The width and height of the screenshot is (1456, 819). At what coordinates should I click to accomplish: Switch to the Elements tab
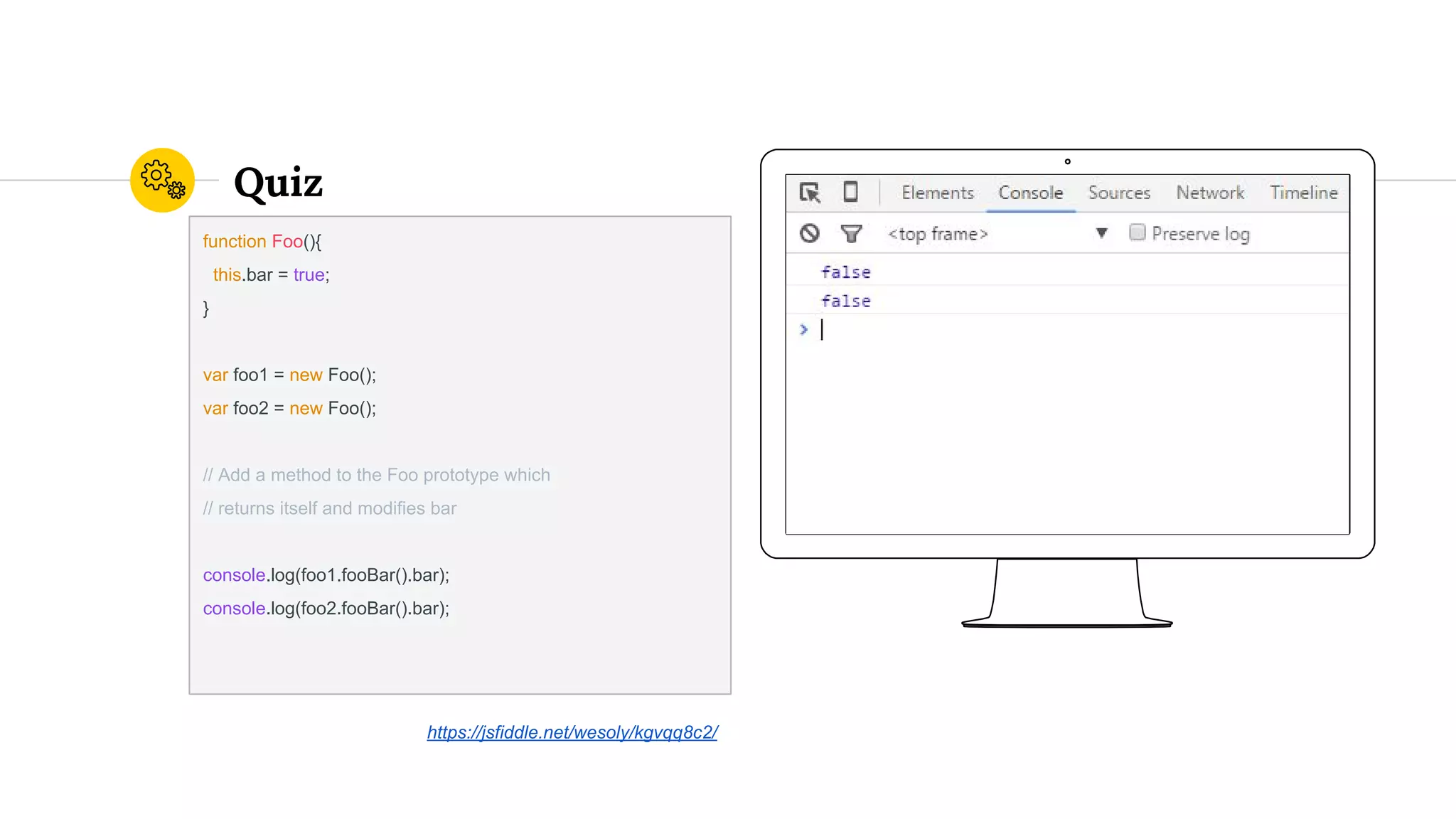(x=937, y=193)
